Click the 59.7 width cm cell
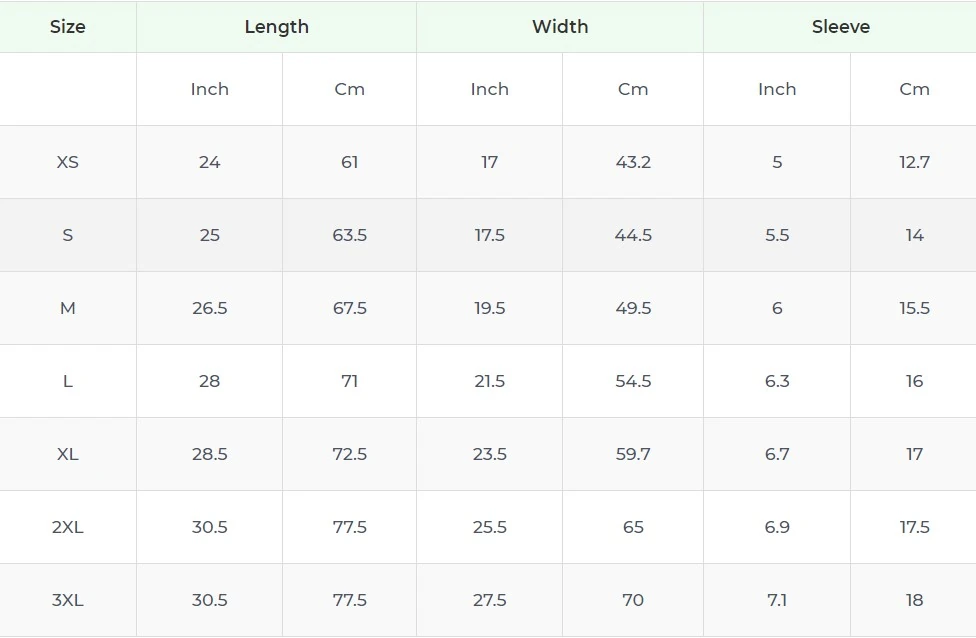Viewport: 976px width, 638px height. click(633, 454)
